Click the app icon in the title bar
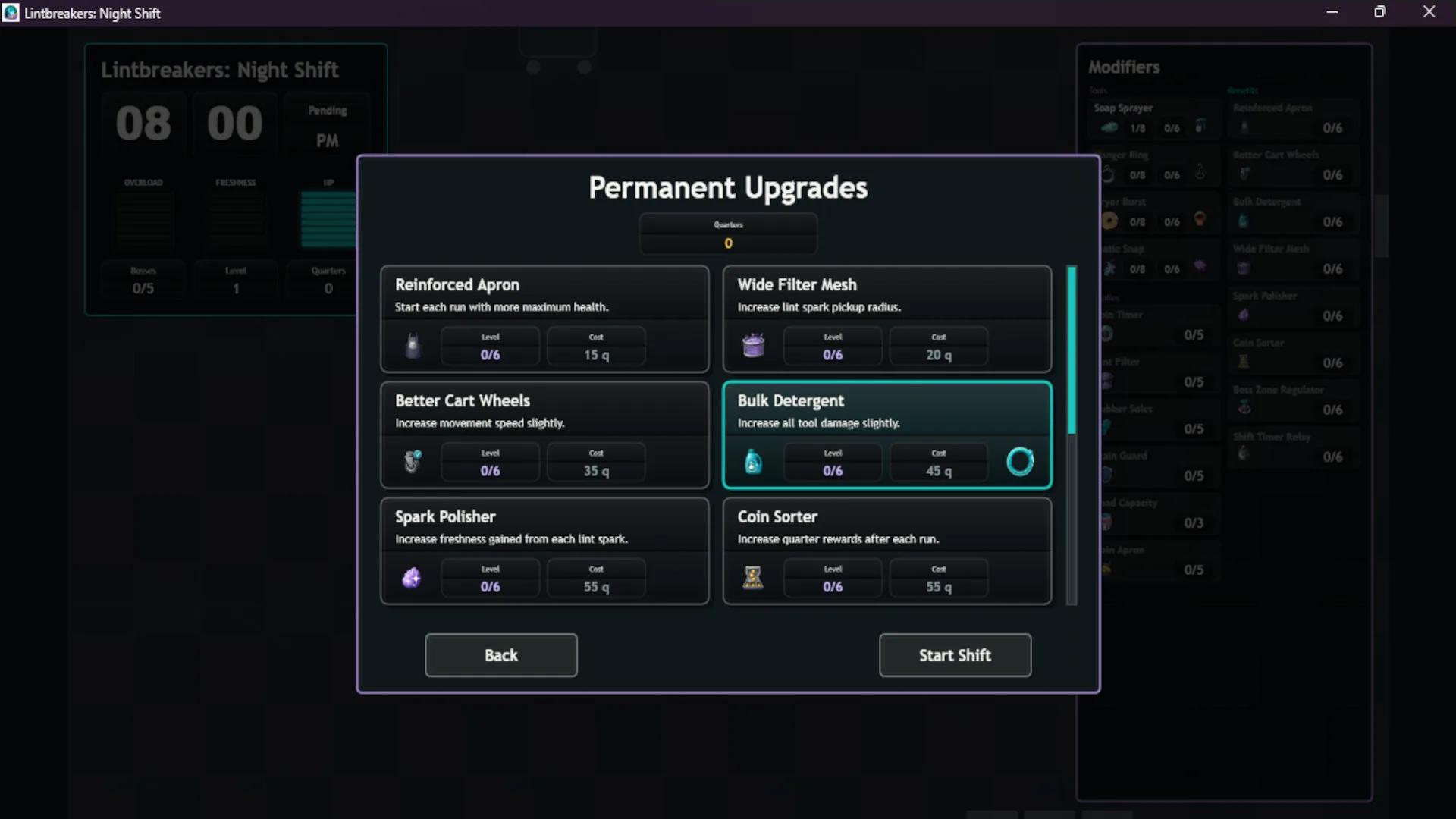The width and height of the screenshot is (1456, 819). click(11, 13)
